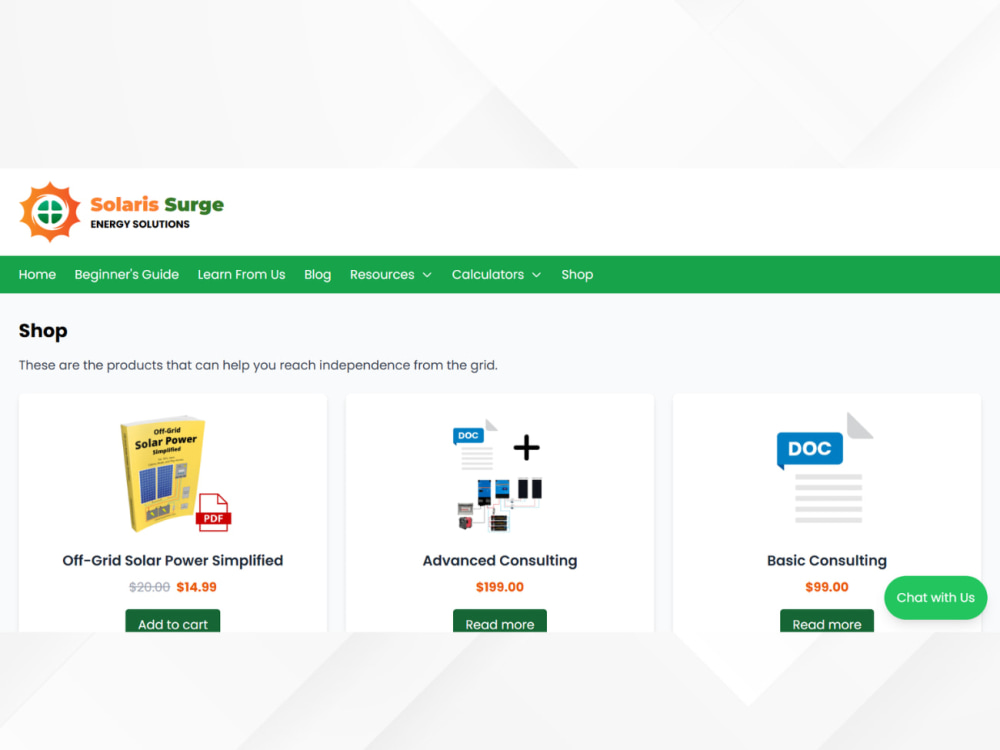
Task: Open the Chat with Us button
Action: [936, 598]
